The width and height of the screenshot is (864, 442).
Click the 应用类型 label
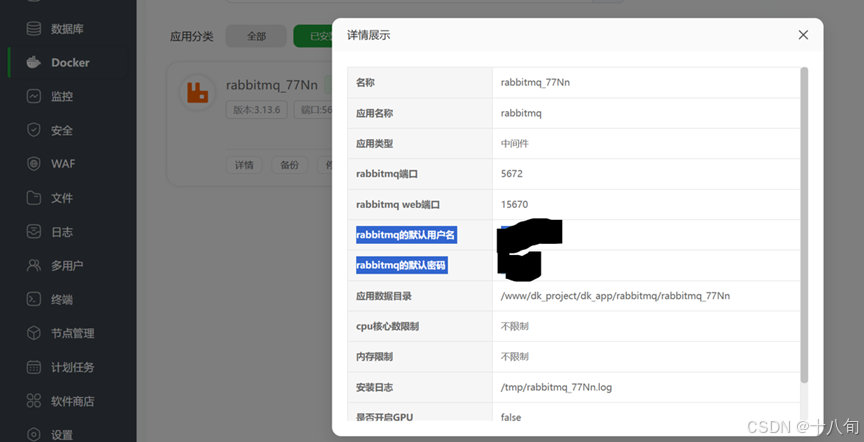pos(375,143)
